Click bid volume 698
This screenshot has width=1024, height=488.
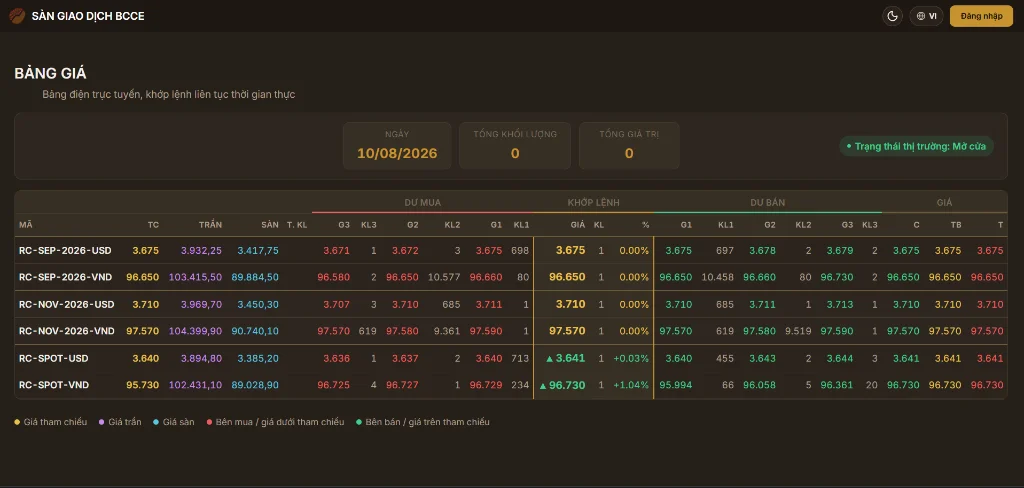click(x=520, y=250)
